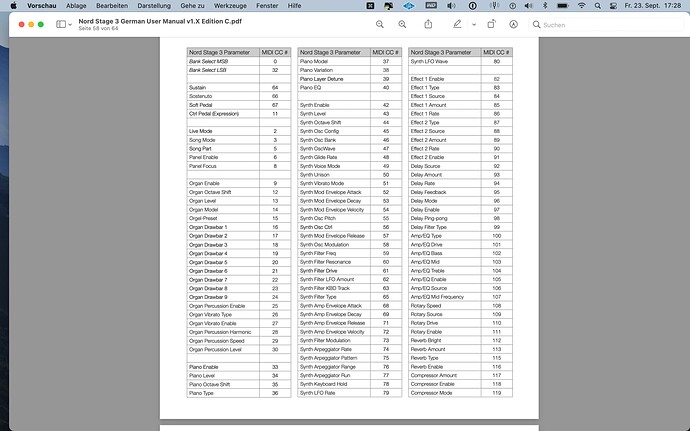This screenshot has width=690, height=431.
Task: Click the zoom out magnifier
Action: pyautogui.click(x=380, y=25)
